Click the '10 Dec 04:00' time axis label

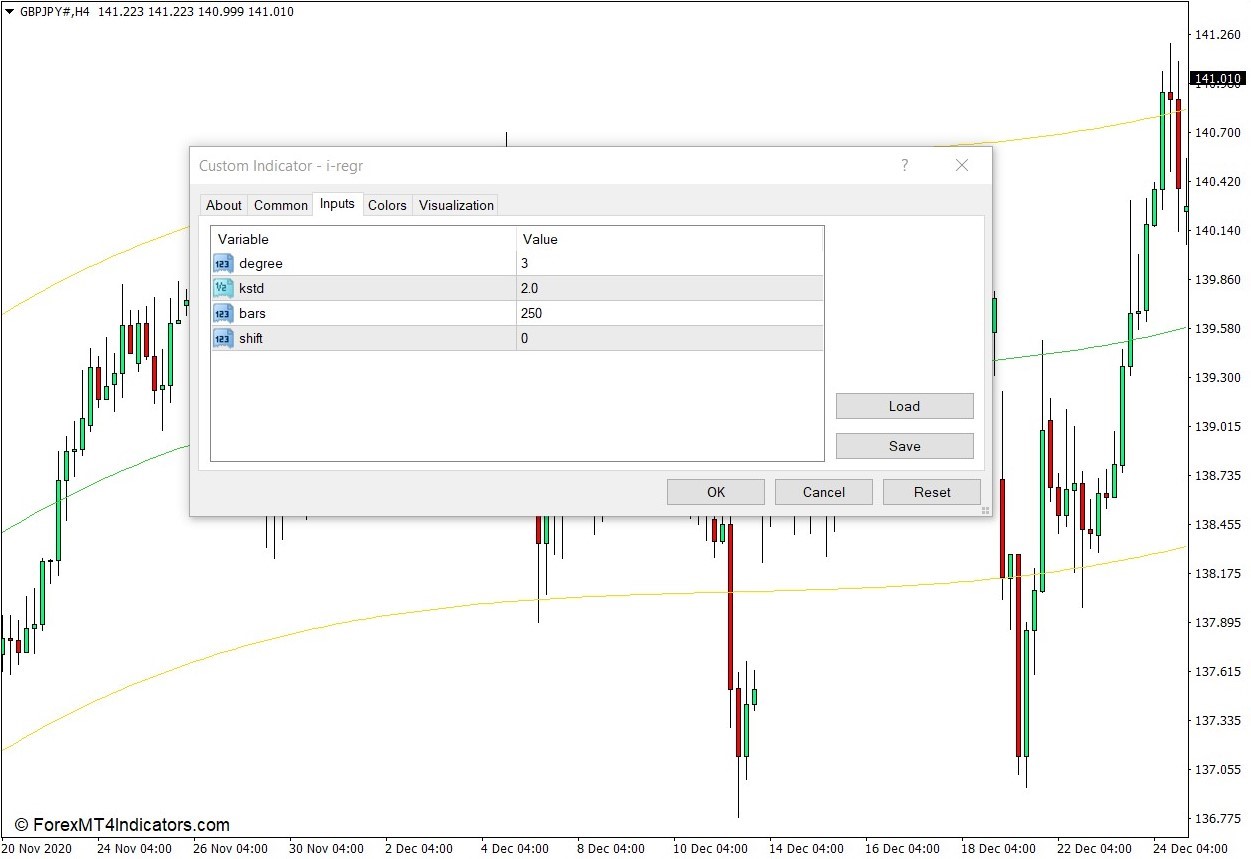click(x=710, y=849)
